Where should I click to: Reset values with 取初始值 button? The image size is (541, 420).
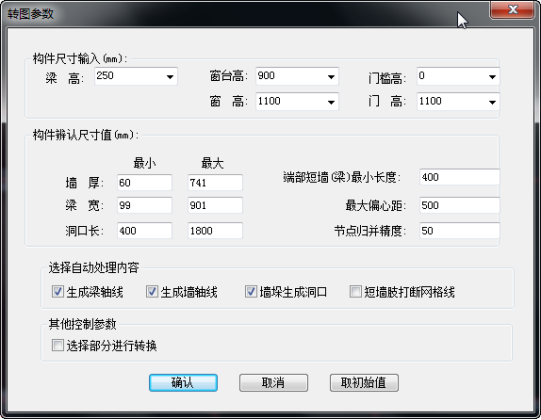pyautogui.click(x=364, y=383)
